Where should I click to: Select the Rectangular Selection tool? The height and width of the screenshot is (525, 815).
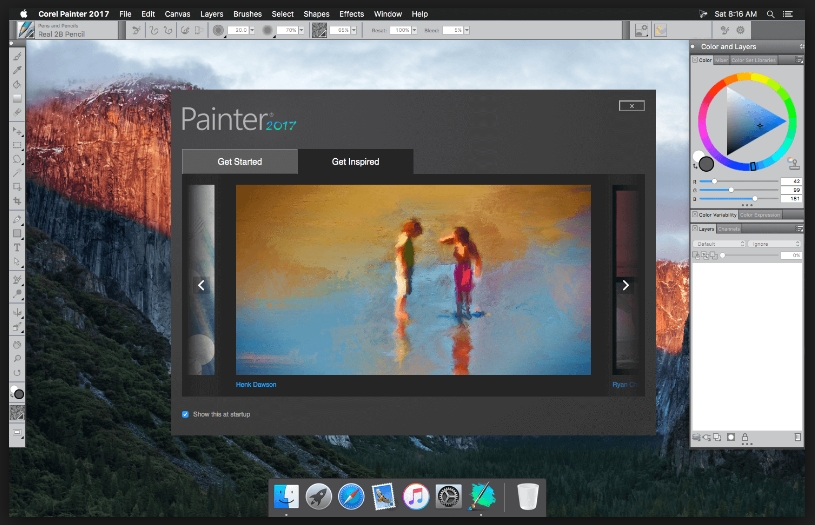pos(17,145)
